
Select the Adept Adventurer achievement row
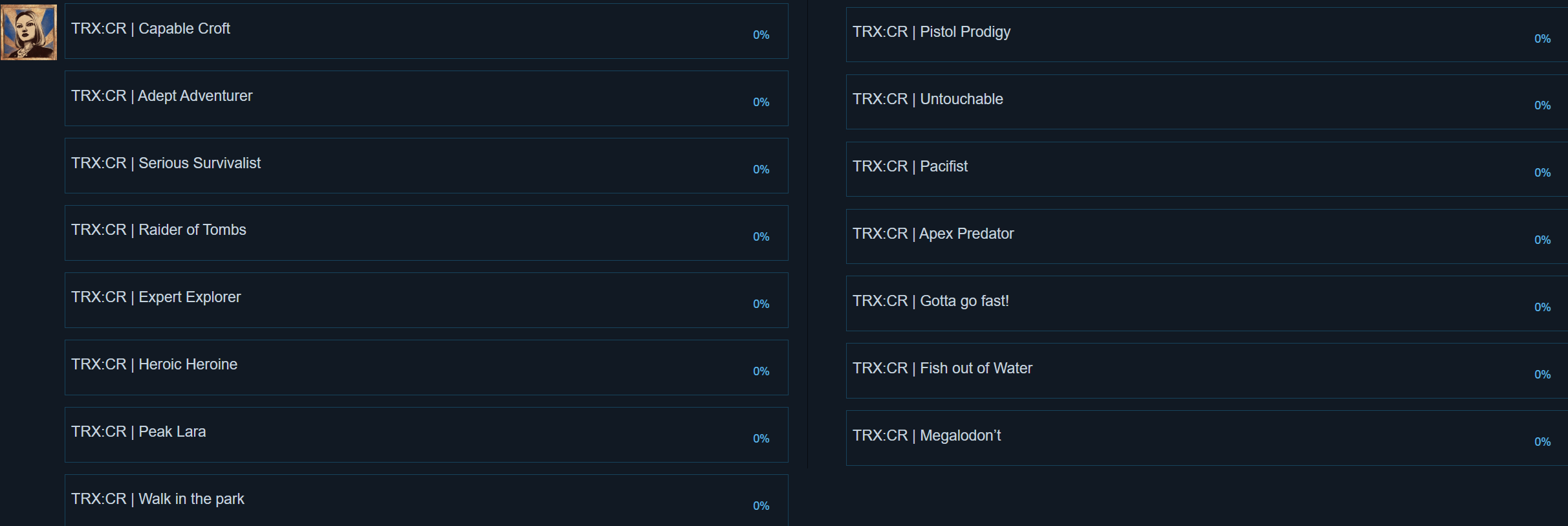click(x=162, y=96)
